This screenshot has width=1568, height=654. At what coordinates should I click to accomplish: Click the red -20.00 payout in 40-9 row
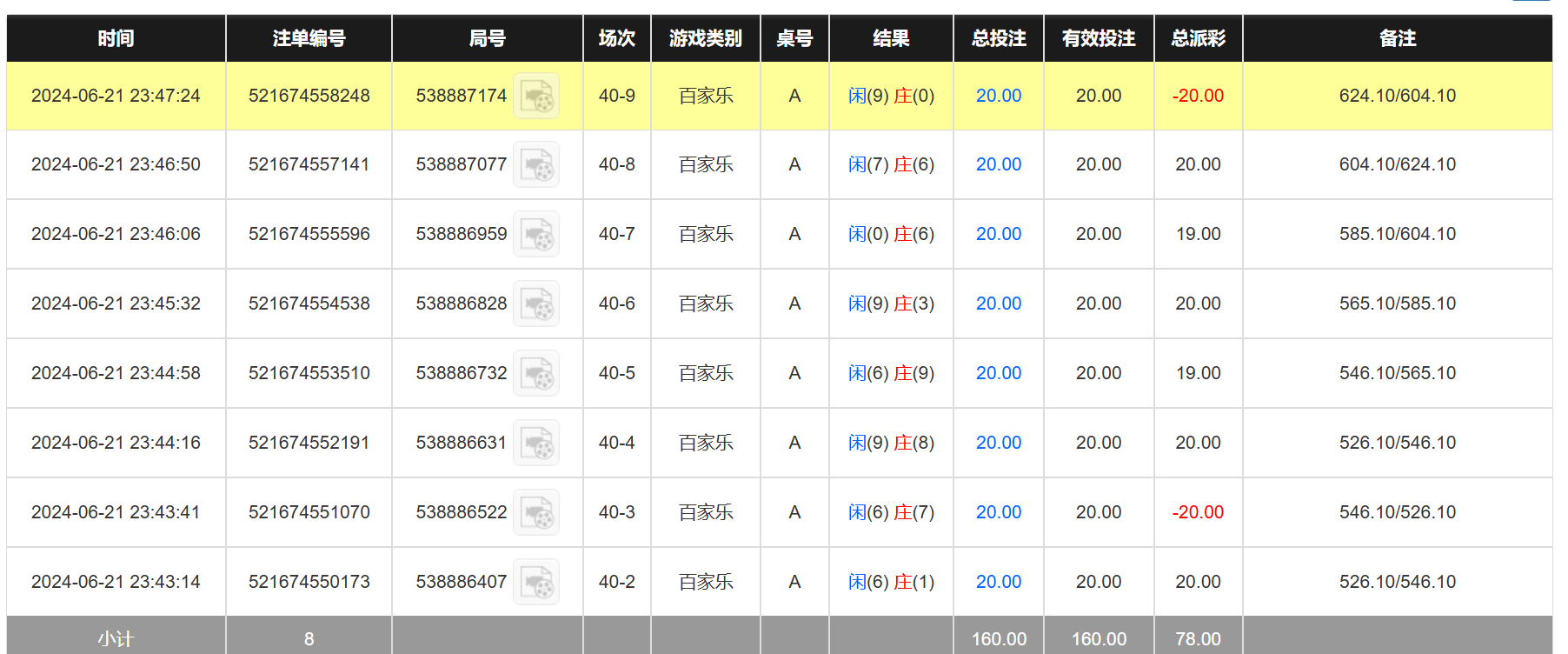tap(1198, 96)
